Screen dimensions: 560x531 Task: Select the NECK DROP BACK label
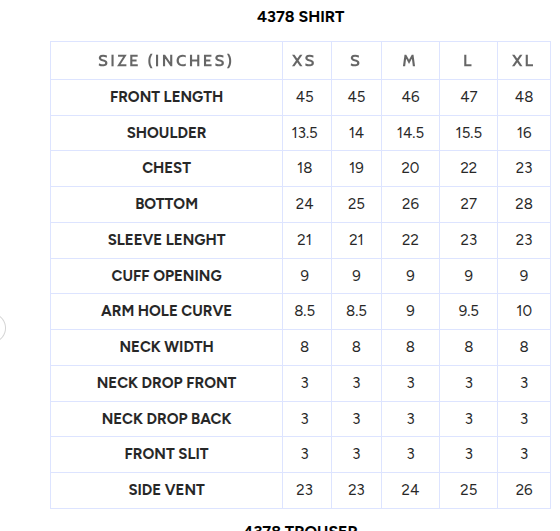click(x=166, y=419)
